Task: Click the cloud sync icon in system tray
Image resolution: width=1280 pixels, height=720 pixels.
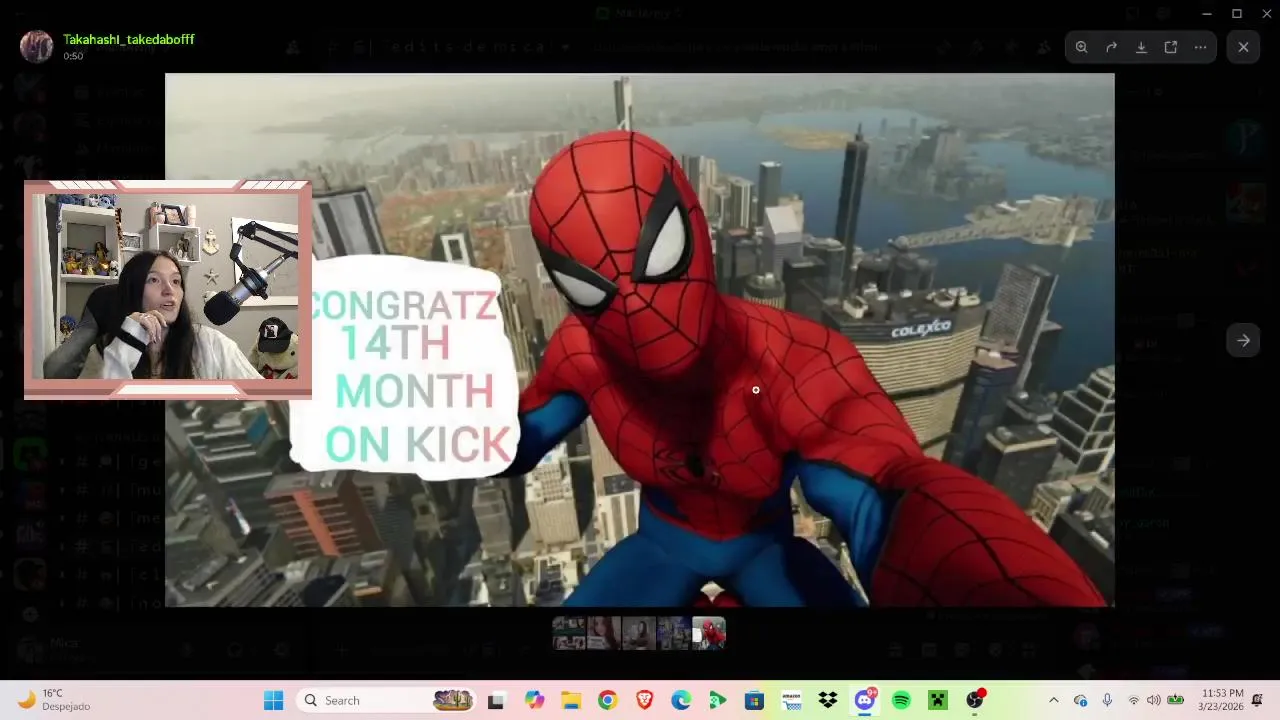Action: [1080, 700]
